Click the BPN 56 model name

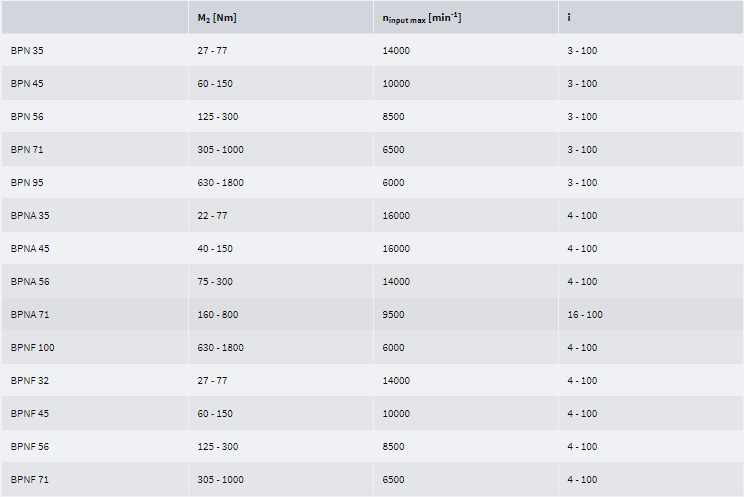pos(27,116)
